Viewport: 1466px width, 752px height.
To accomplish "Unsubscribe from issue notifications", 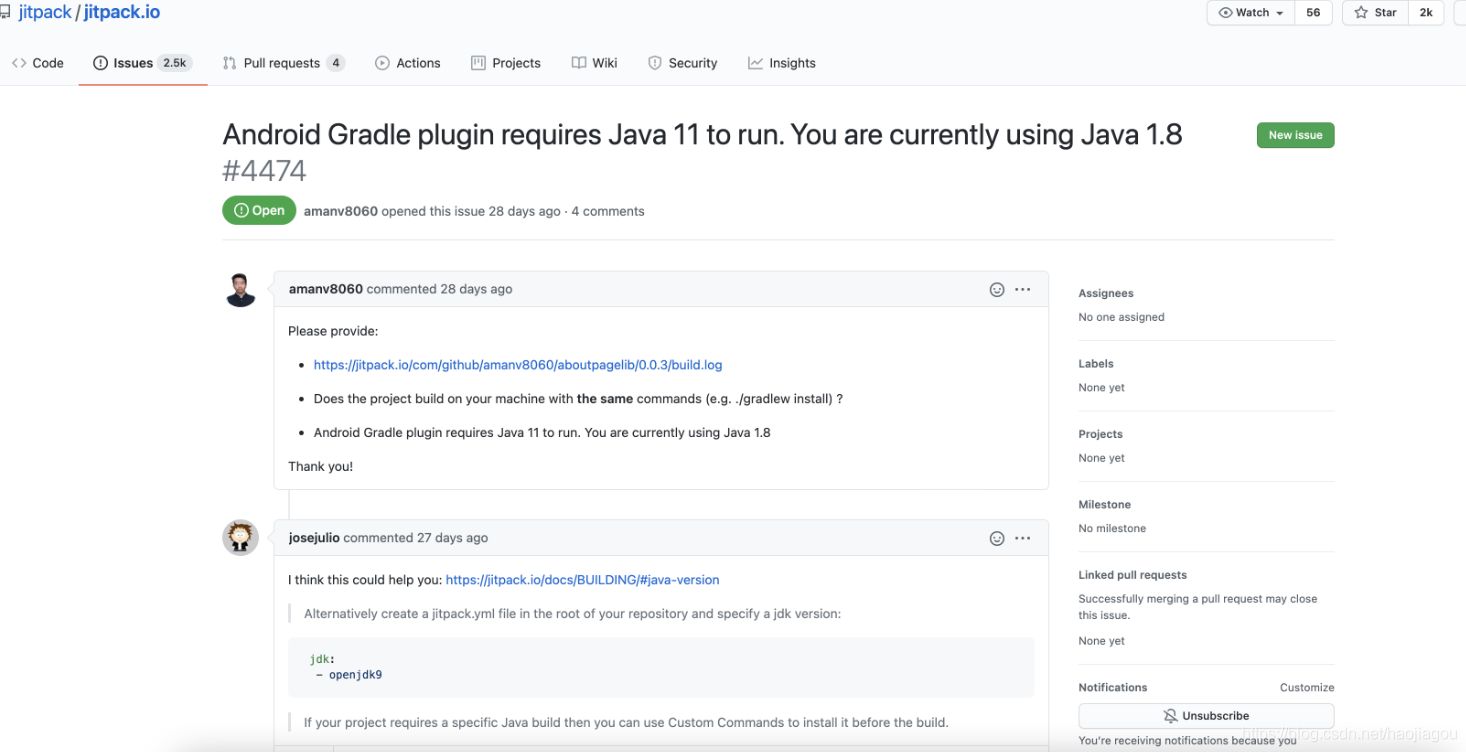I will 1206,716.
